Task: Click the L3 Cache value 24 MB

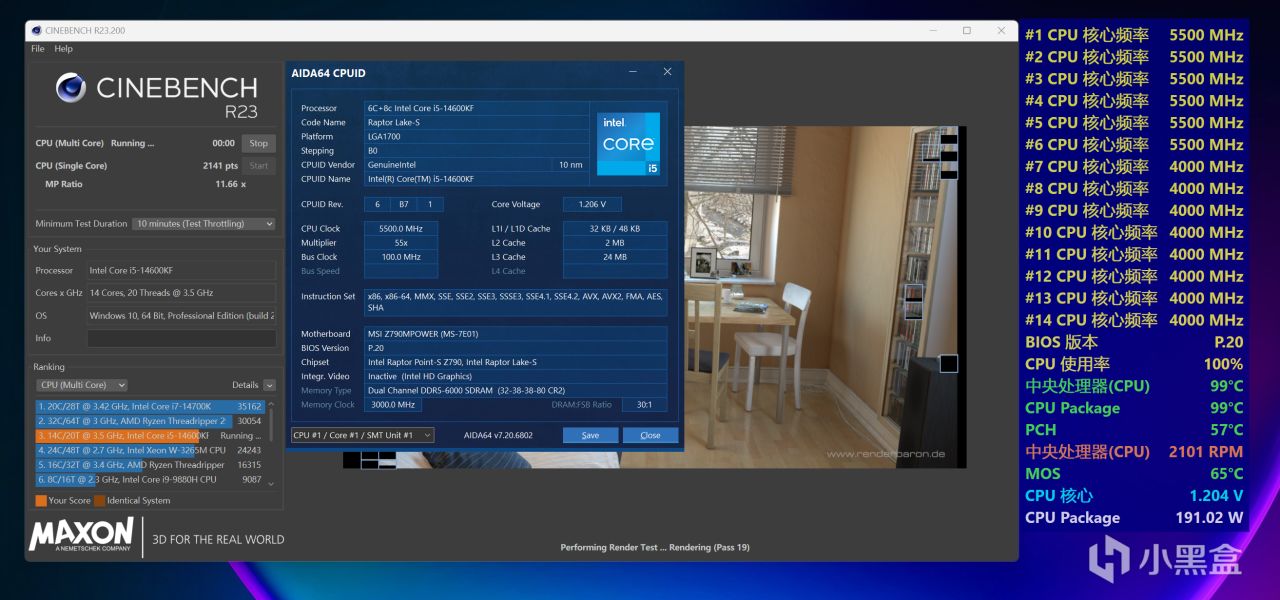Action: point(615,257)
